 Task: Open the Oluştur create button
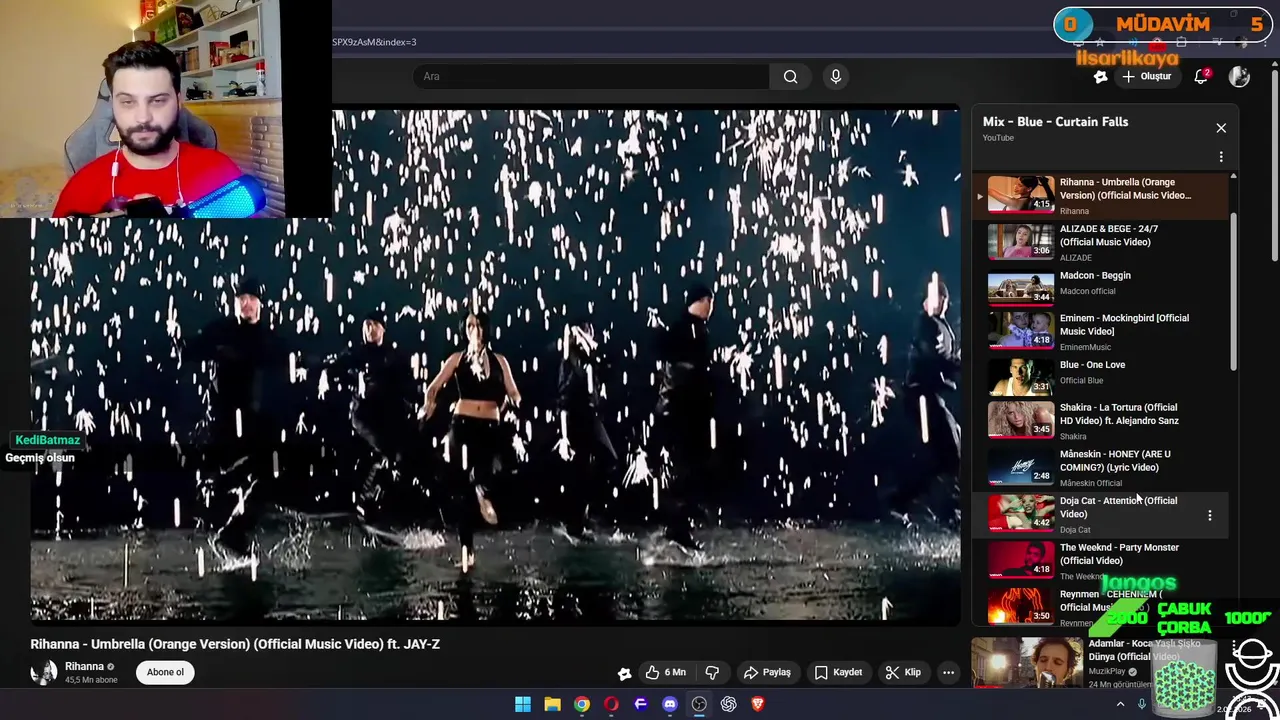[1146, 77]
